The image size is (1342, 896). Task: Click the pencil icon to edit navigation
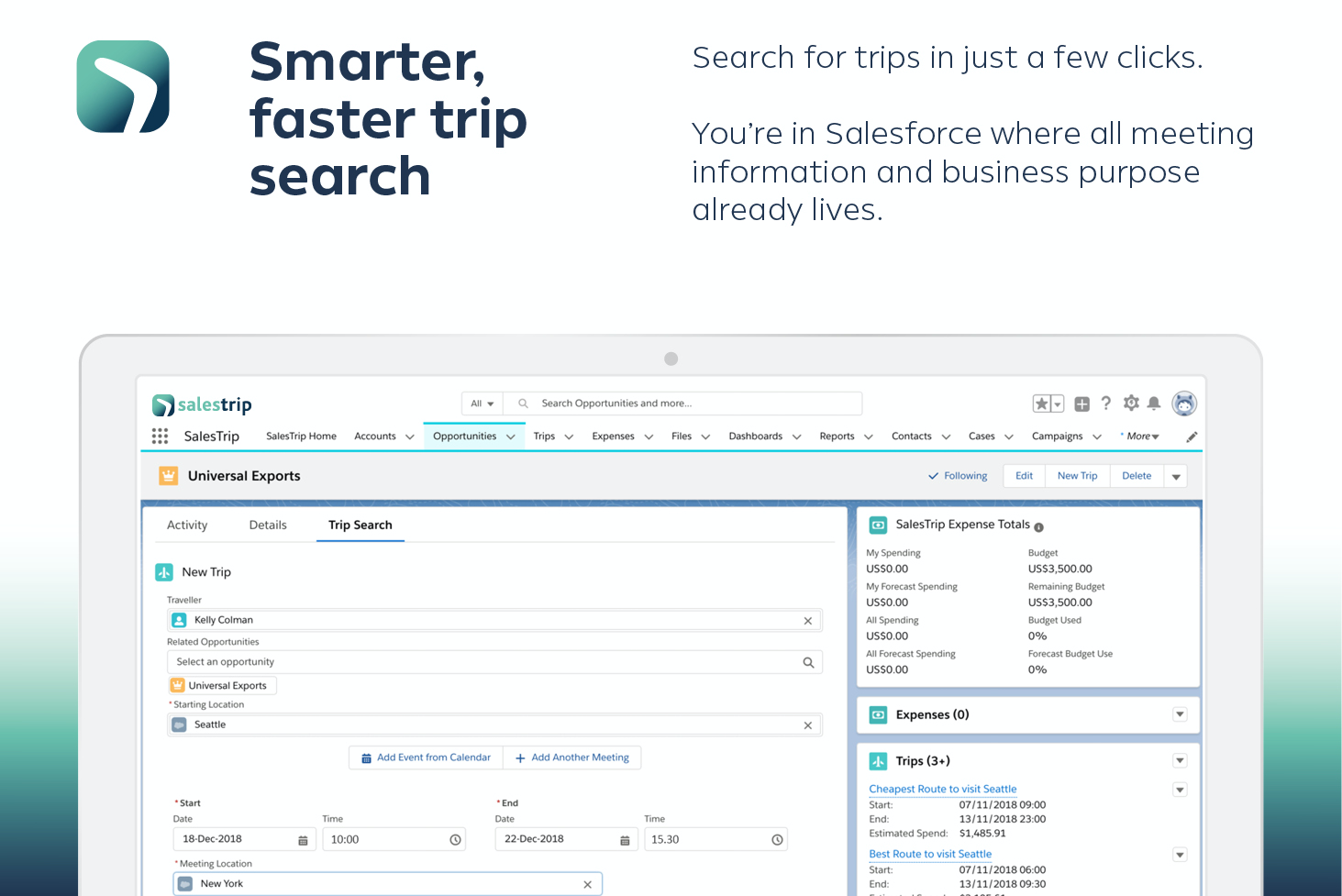click(1192, 437)
